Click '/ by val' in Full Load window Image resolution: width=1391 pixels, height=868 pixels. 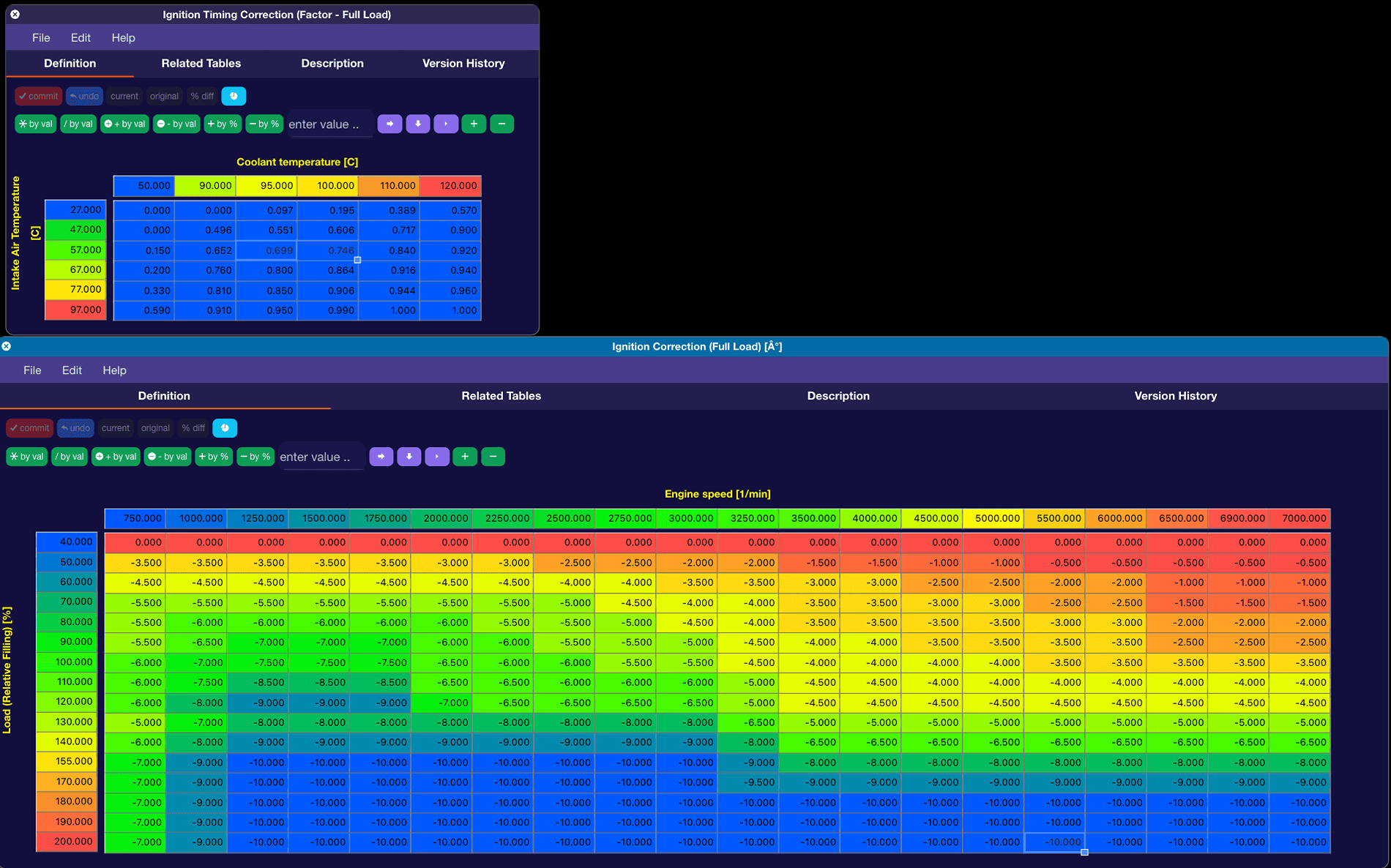point(70,457)
